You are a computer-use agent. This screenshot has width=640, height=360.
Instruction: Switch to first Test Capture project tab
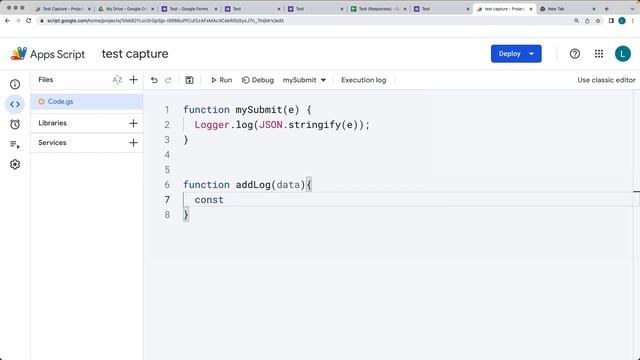pos(63,9)
